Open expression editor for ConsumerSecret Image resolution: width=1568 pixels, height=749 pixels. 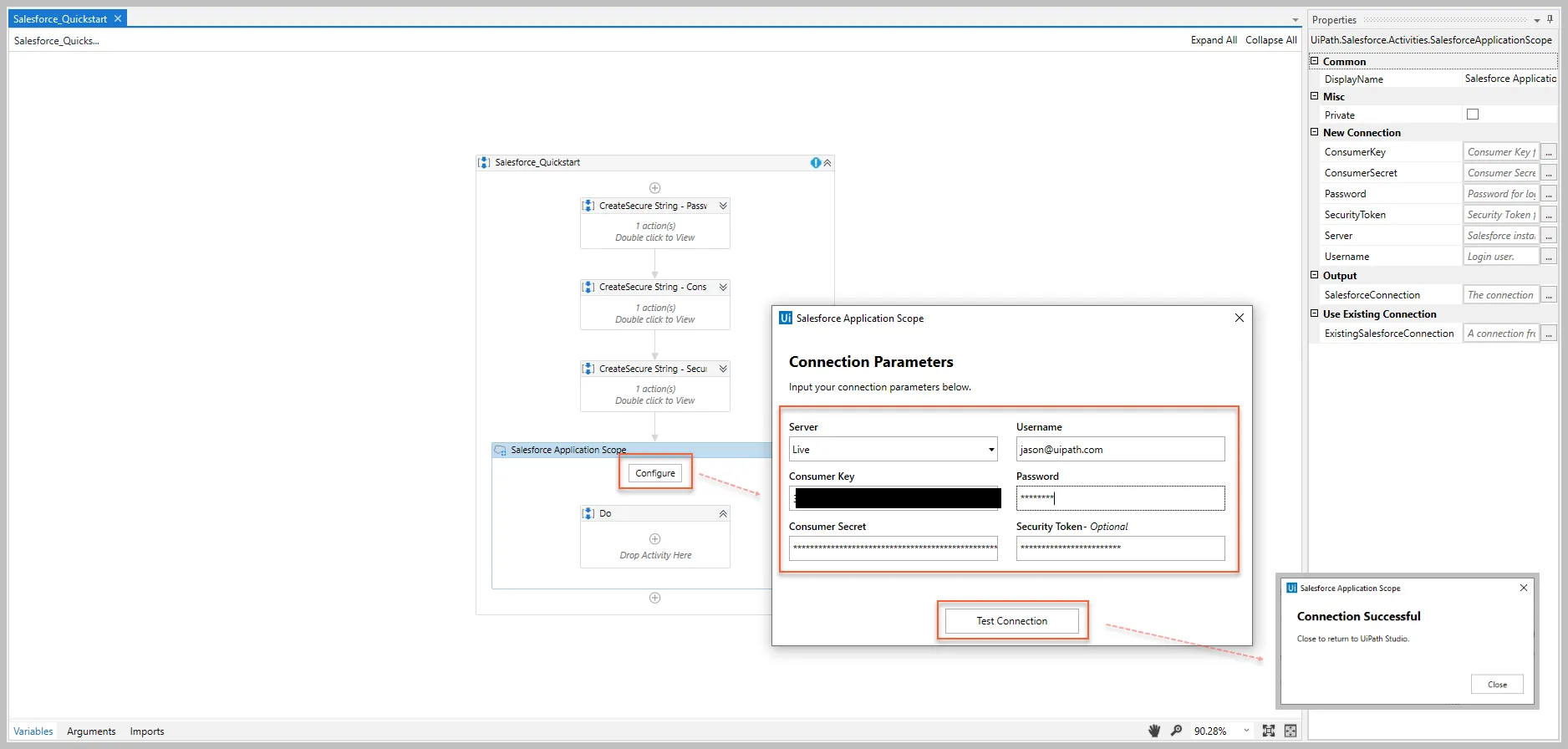pos(1549,173)
